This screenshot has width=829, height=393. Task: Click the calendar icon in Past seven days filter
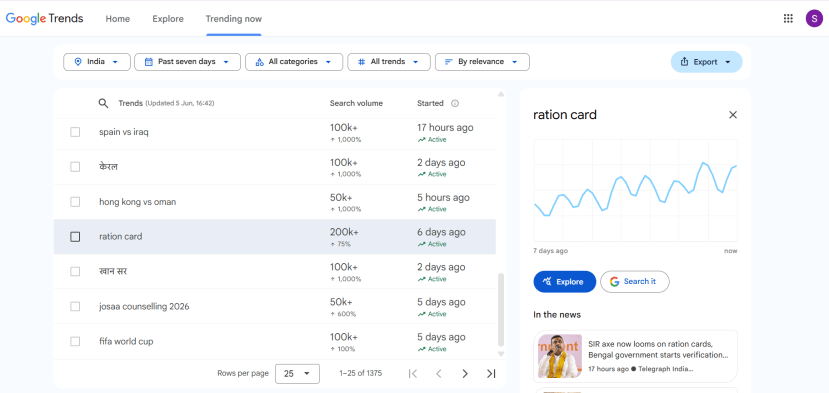point(149,62)
